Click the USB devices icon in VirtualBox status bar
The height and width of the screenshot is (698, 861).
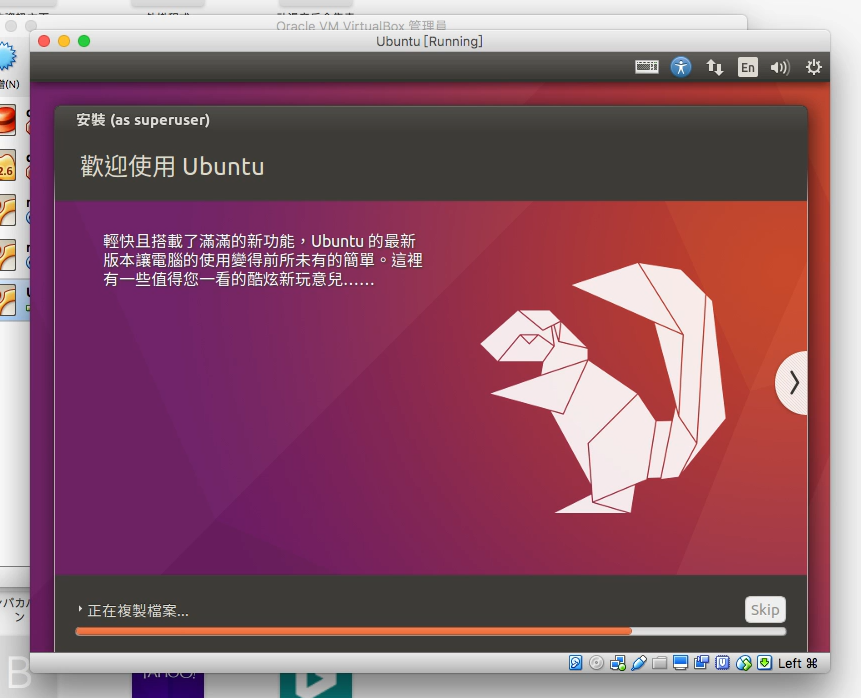coord(639,663)
